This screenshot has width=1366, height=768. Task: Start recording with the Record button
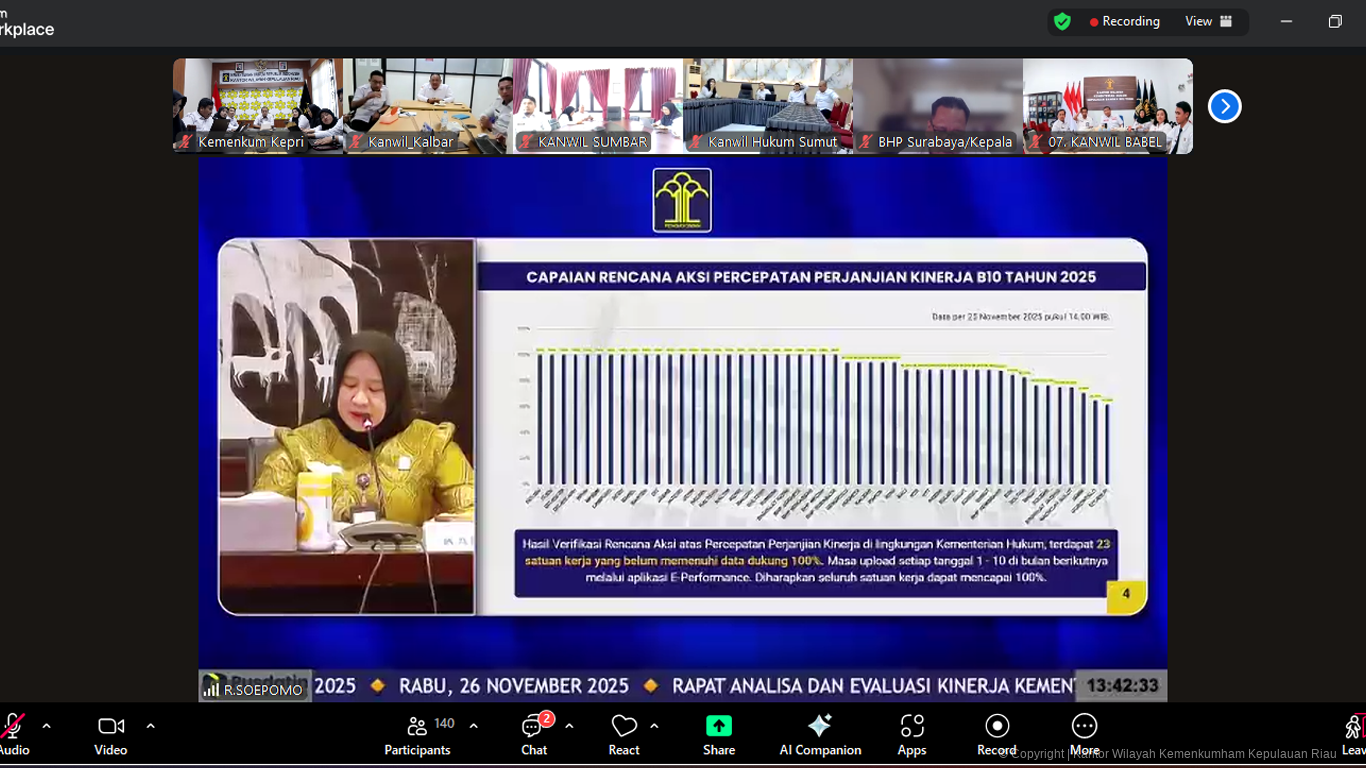coord(997,726)
